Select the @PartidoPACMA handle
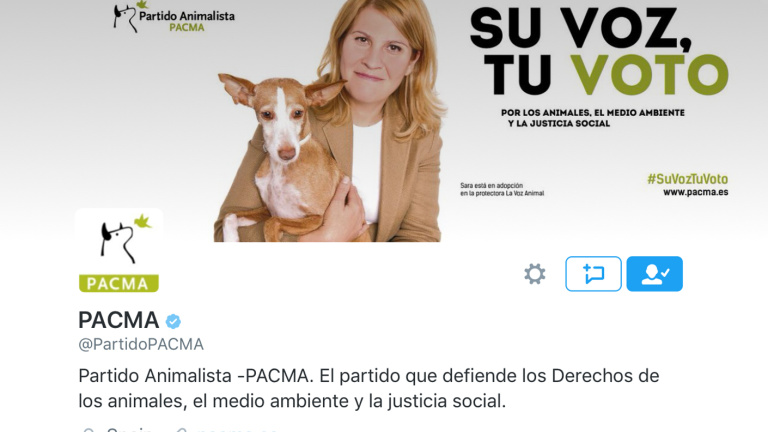Screen dimensions: 768x432 point(141,344)
